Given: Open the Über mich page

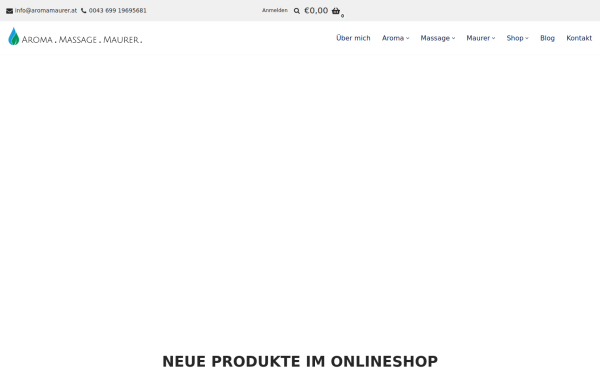Looking at the screenshot, I should 353,38.
